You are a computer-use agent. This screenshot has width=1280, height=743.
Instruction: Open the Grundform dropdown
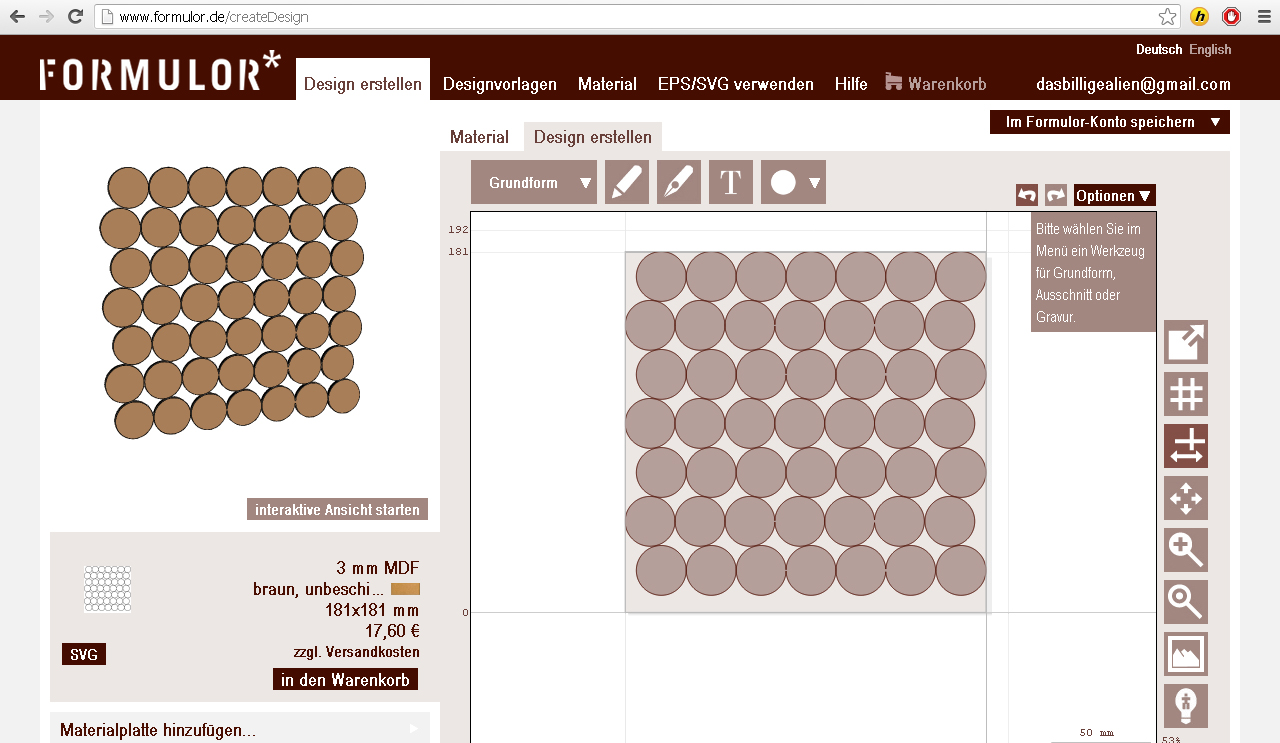534,182
